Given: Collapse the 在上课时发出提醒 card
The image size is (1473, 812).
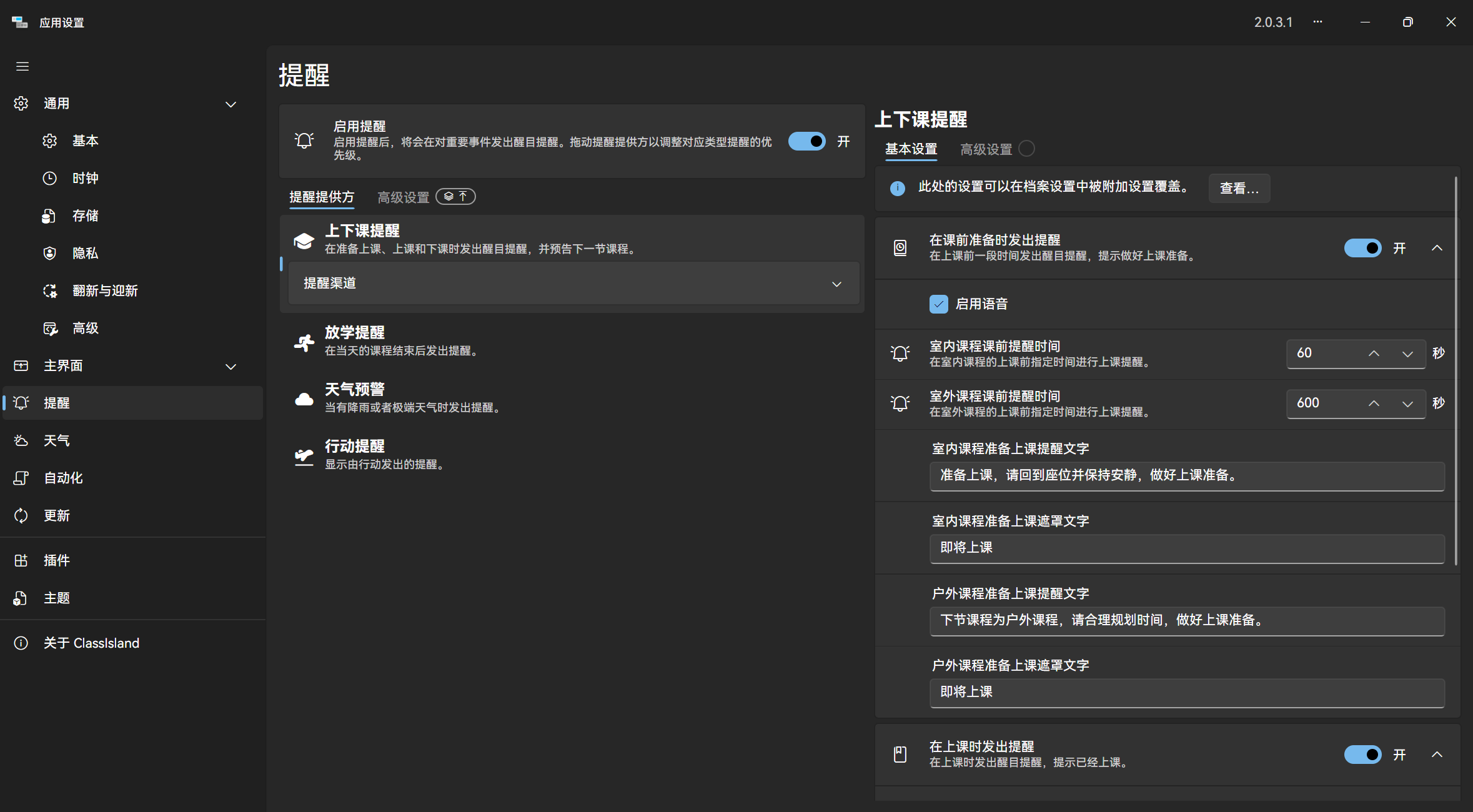Looking at the screenshot, I should (x=1436, y=755).
